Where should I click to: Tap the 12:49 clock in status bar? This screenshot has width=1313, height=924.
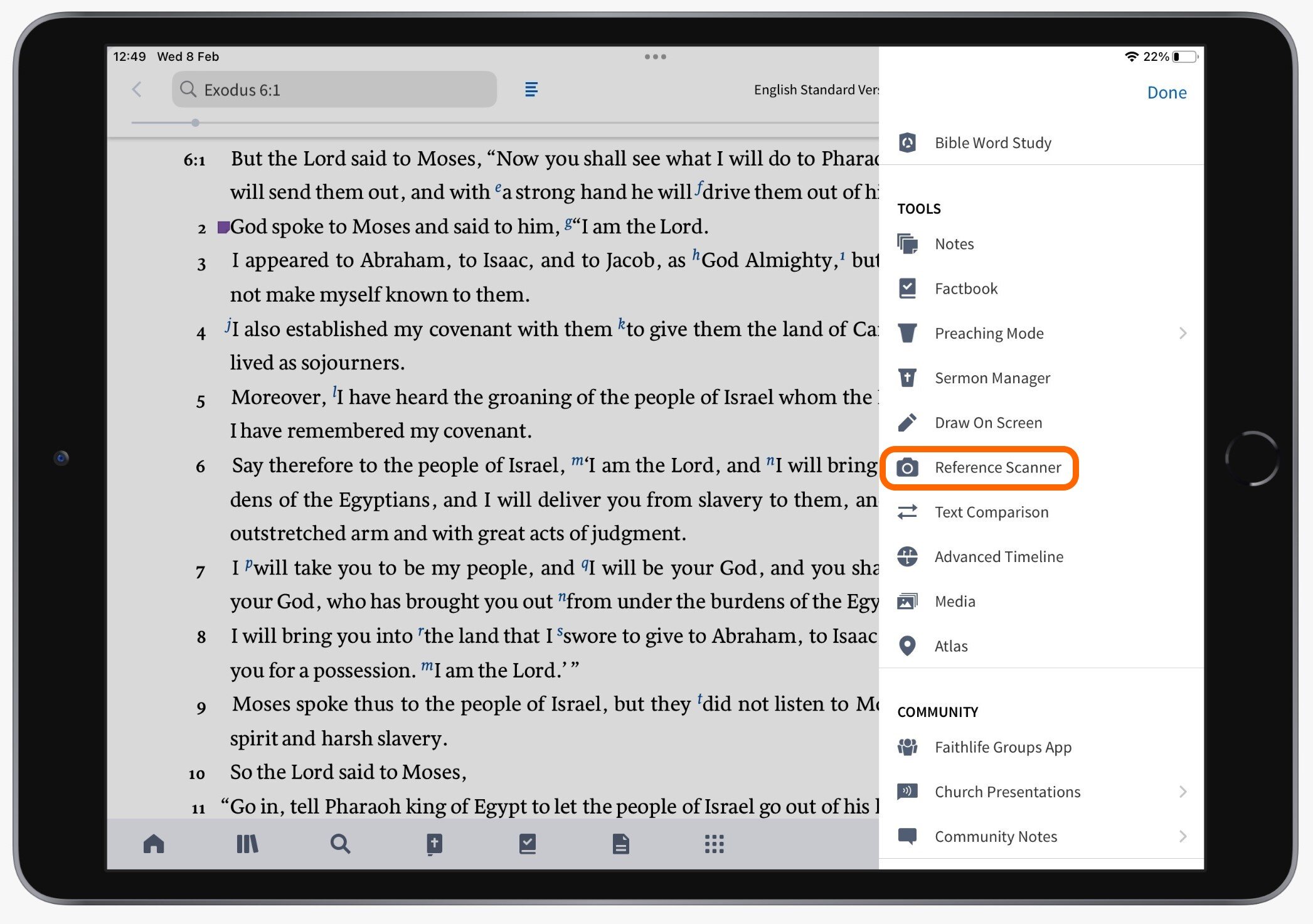click(129, 56)
